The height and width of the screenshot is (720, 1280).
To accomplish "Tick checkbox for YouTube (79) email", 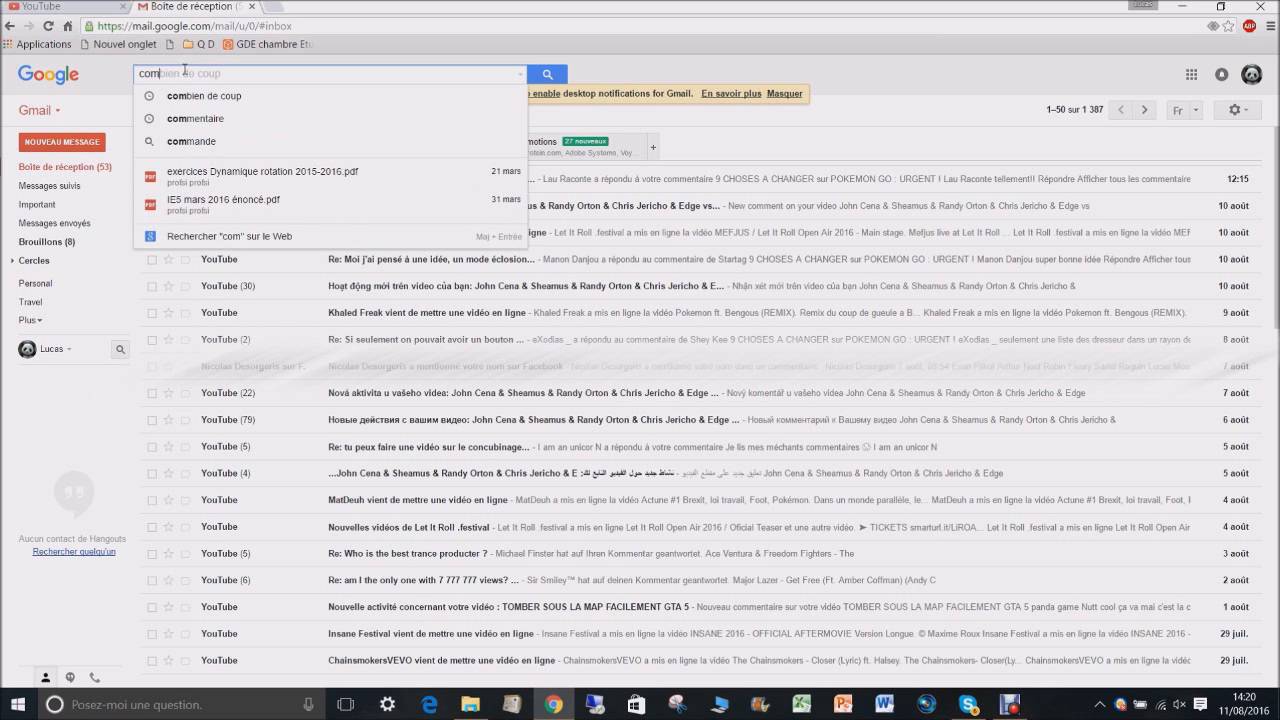I will 152,420.
